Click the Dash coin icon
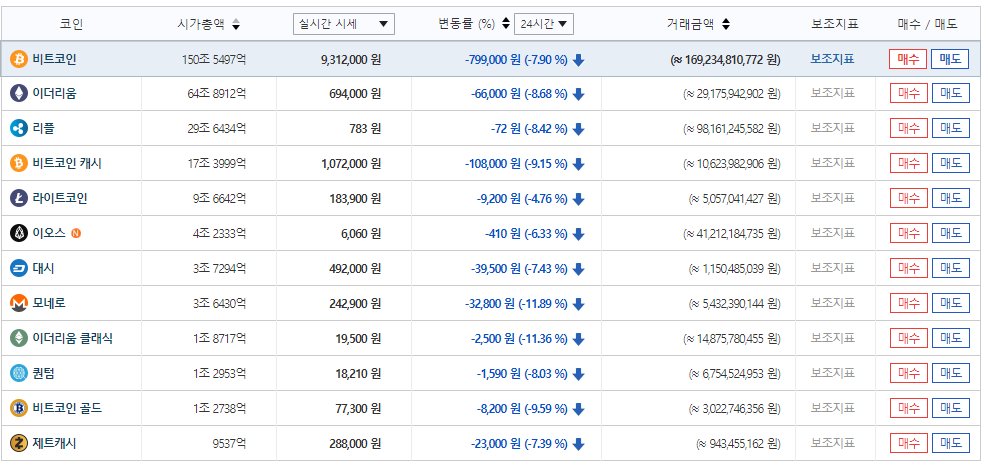 click(18, 268)
